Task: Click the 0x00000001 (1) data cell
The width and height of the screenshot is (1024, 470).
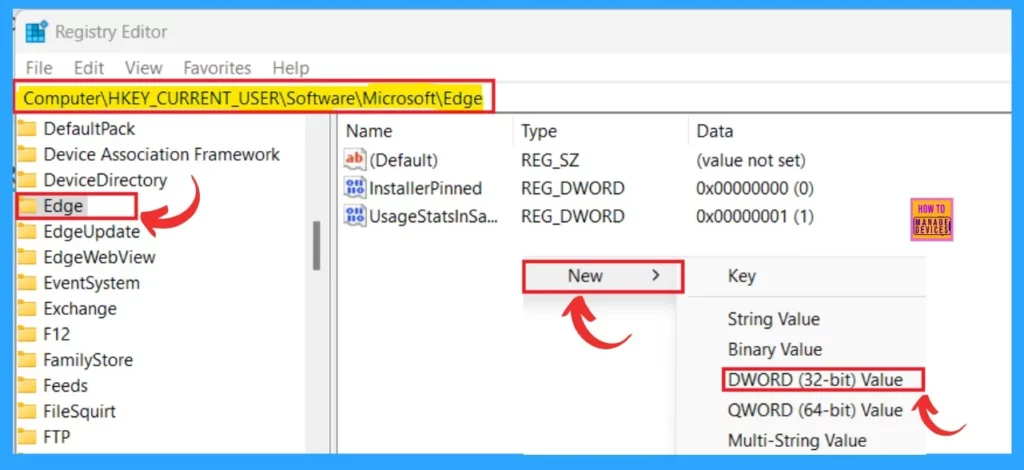Action: 755,216
